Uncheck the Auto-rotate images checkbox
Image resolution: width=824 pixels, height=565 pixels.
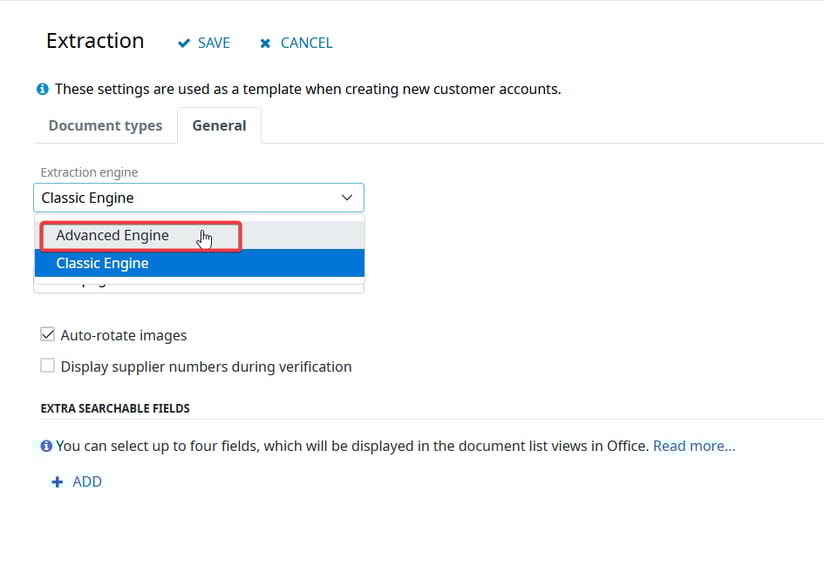coord(47,335)
